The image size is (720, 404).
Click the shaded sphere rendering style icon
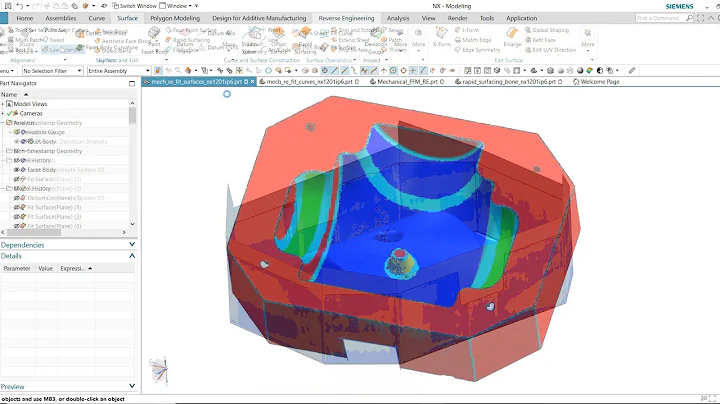pyautogui.click(x=580, y=71)
